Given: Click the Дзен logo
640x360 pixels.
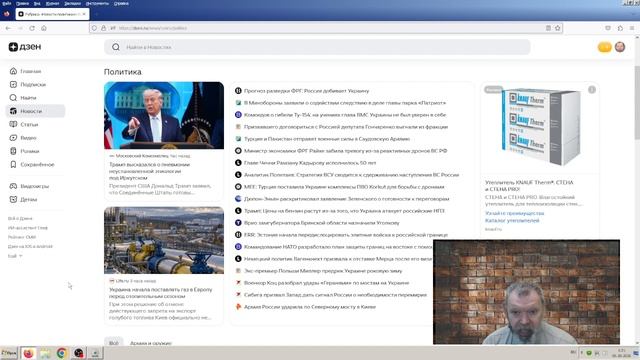Looking at the screenshot, I should pyautogui.click(x=25, y=47).
